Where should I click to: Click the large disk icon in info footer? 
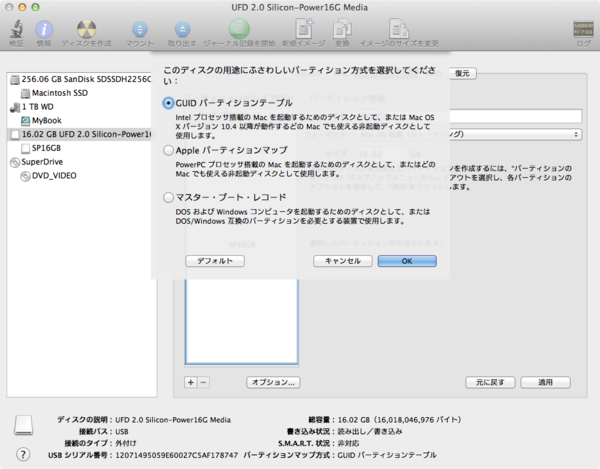point(24,425)
